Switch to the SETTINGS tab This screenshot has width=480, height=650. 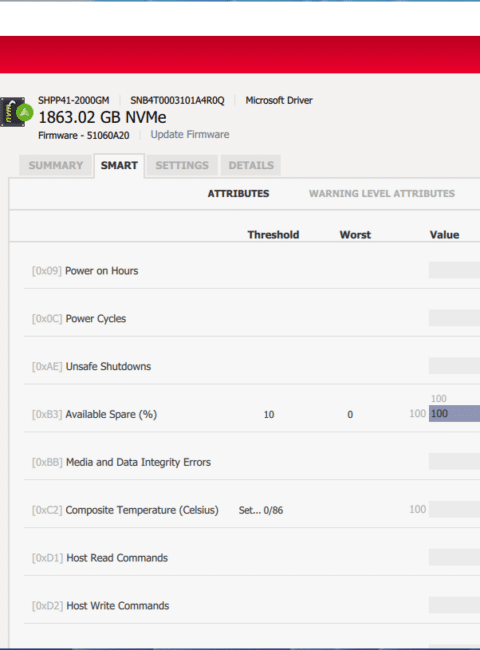[x=182, y=165]
